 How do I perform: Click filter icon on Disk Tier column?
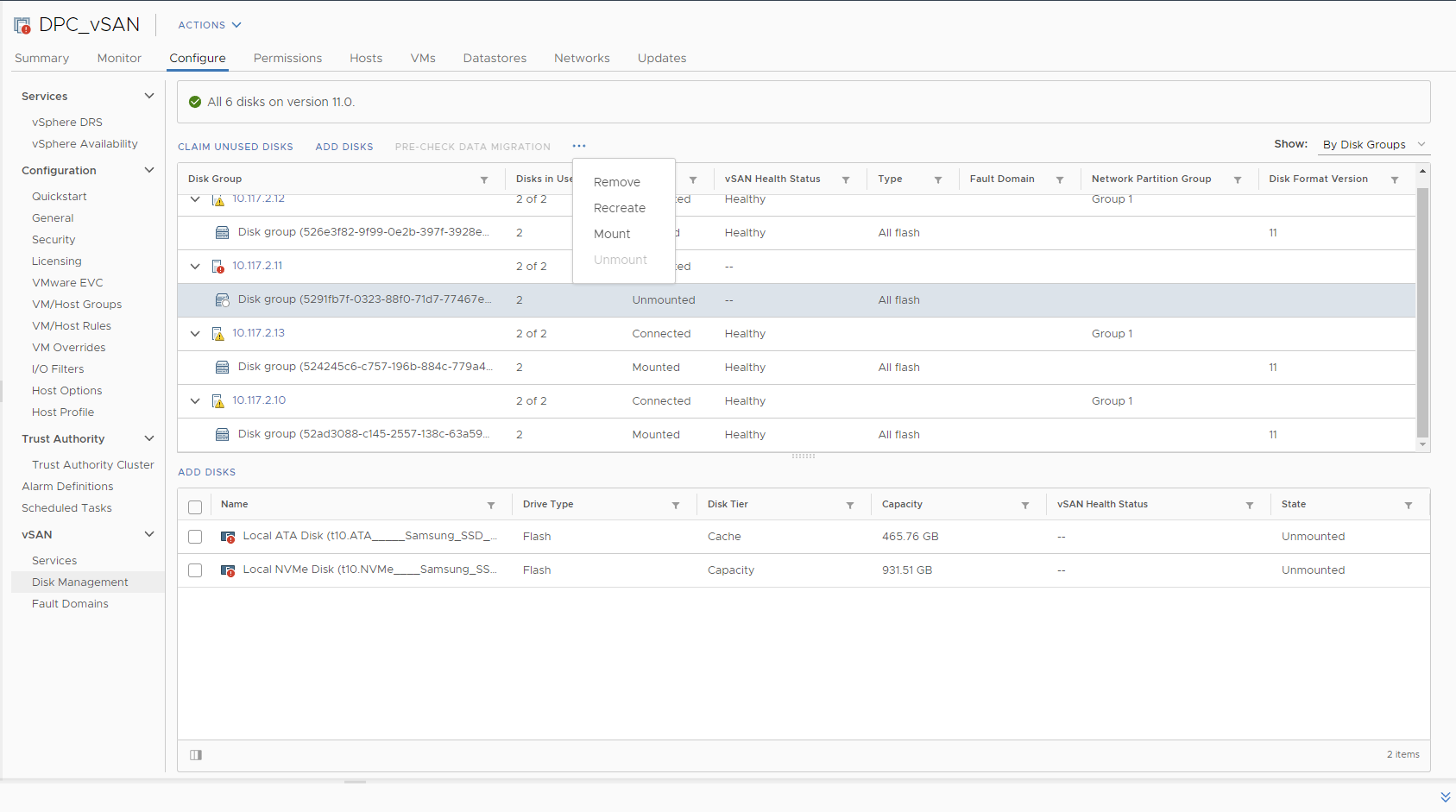click(x=850, y=505)
